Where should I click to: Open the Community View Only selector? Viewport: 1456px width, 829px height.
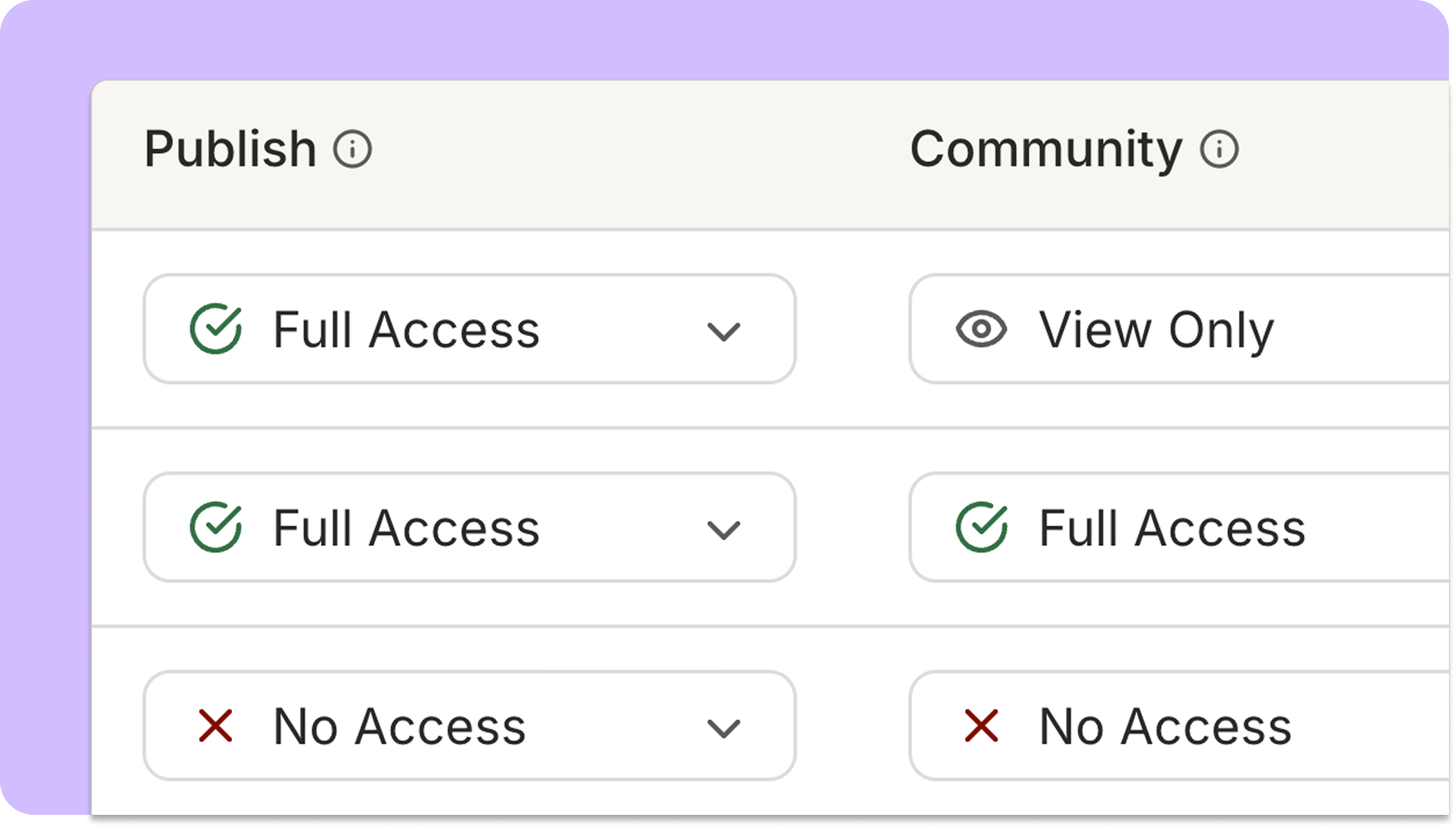(x=1179, y=329)
